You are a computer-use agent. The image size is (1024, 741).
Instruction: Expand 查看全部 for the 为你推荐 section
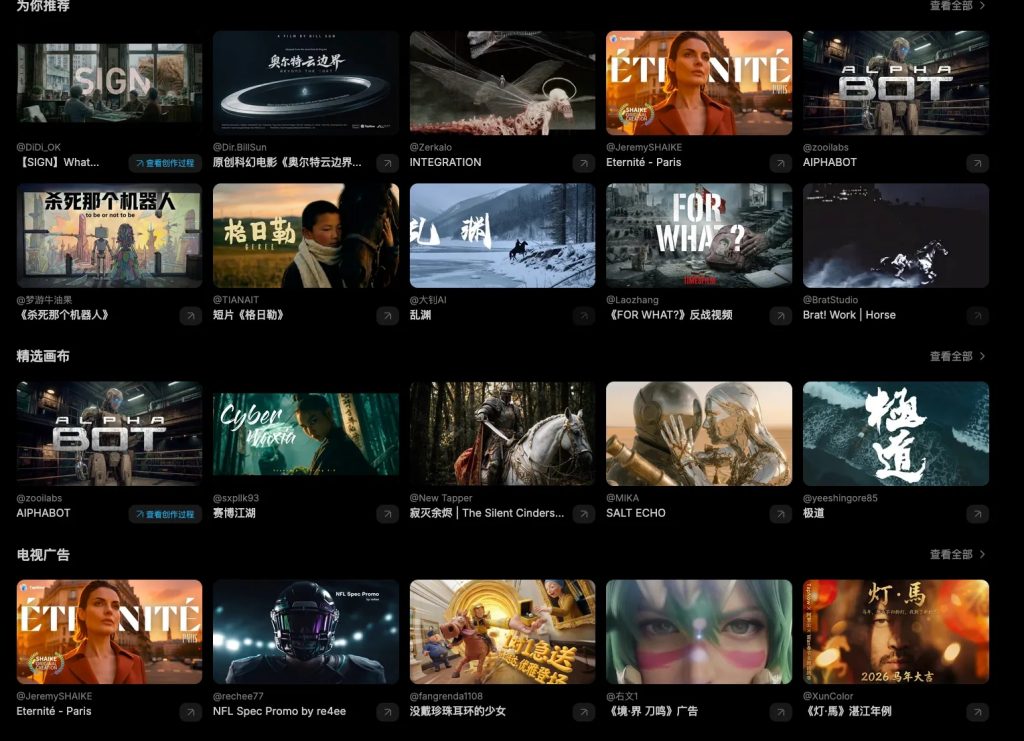pos(957,6)
